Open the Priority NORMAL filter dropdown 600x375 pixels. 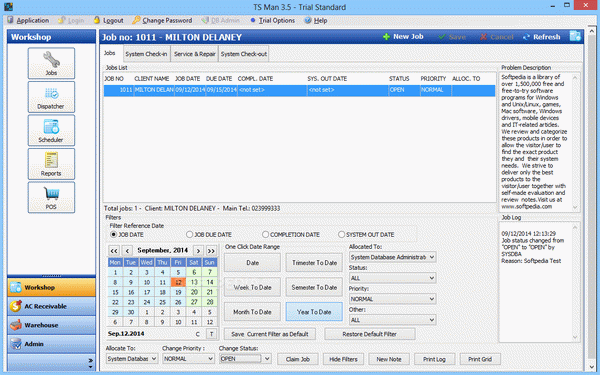(x=392, y=299)
